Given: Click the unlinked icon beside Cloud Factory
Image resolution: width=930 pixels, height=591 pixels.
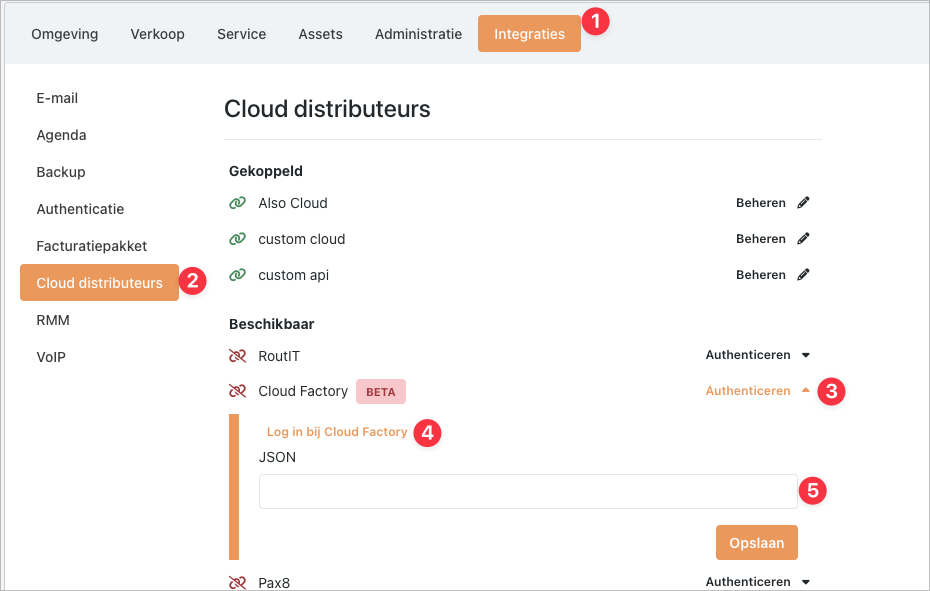Looking at the screenshot, I should [237, 391].
